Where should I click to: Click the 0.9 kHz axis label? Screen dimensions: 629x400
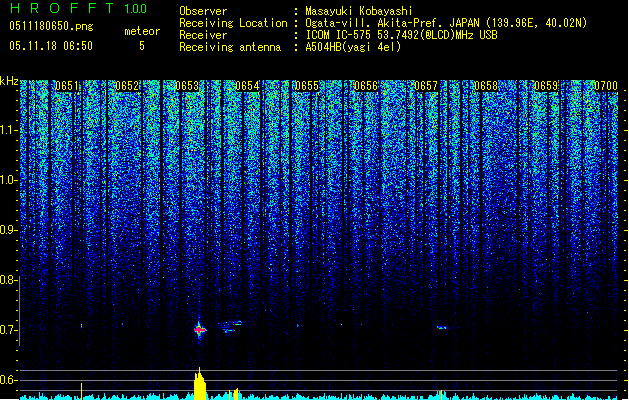coord(9,230)
